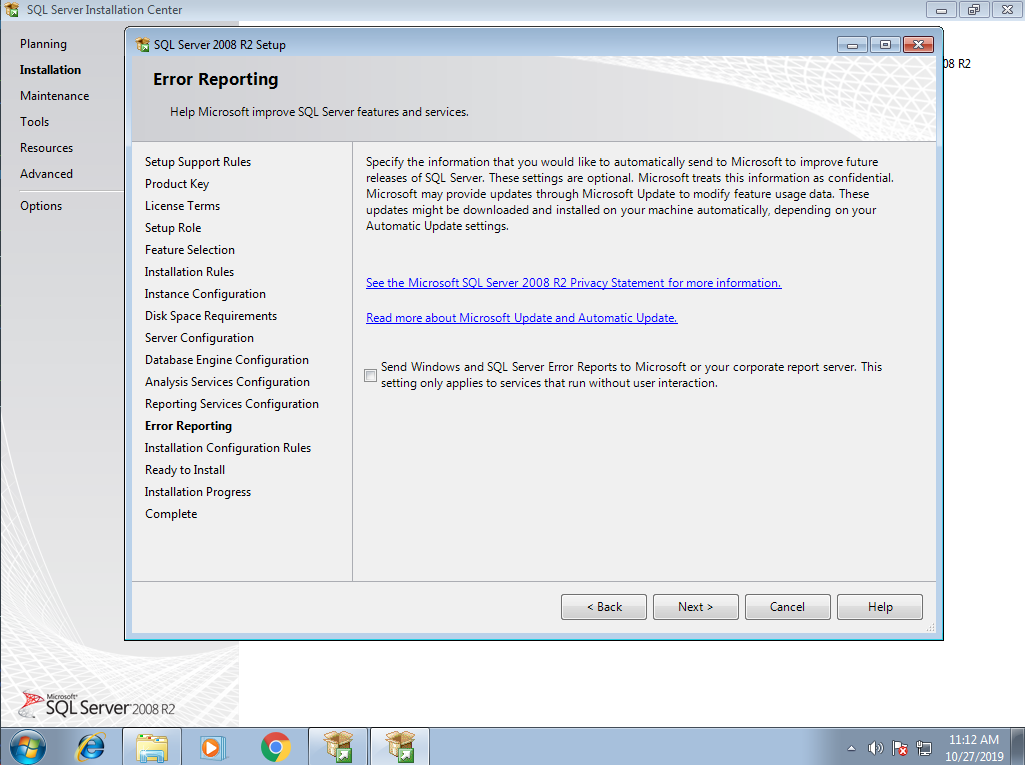Select Installation in Installation Center sidebar
The width and height of the screenshot is (1025, 765).
click(x=50, y=70)
